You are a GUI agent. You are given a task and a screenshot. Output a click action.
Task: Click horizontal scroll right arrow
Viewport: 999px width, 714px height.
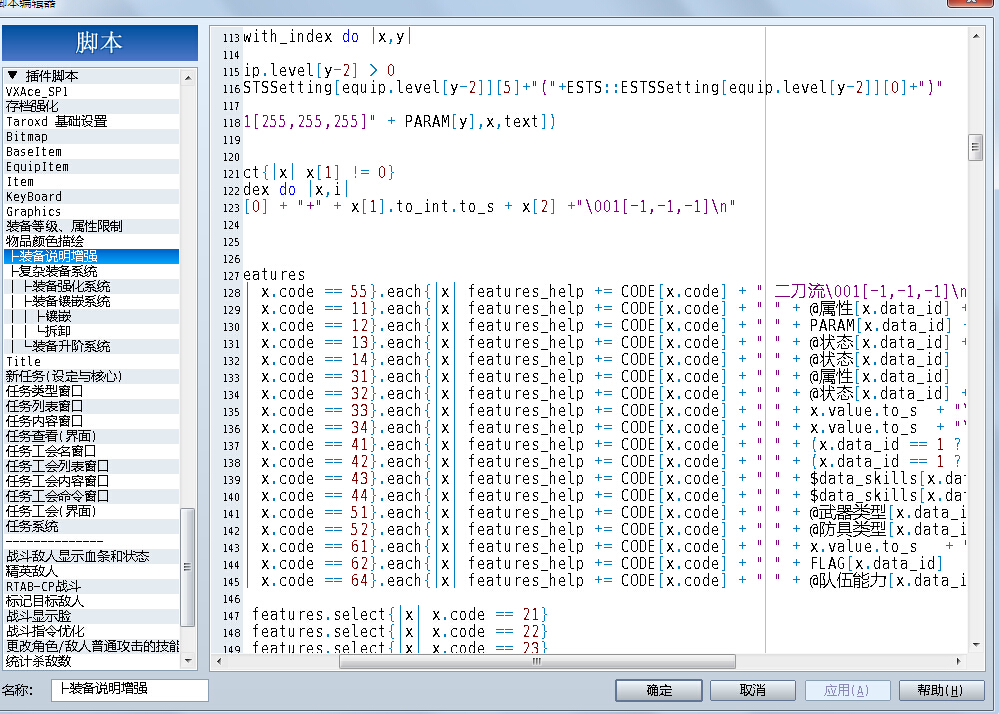tap(959, 661)
